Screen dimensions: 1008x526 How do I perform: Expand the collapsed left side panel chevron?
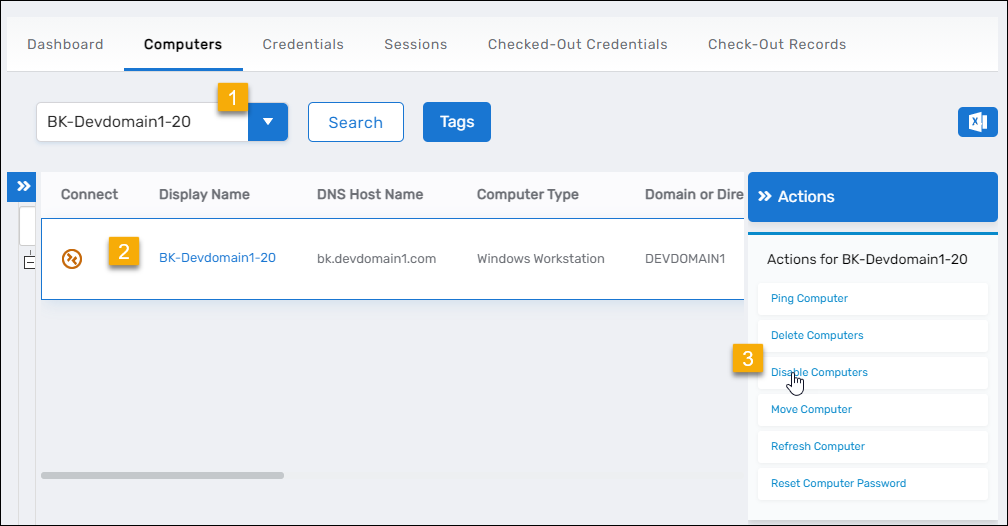(x=21, y=186)
